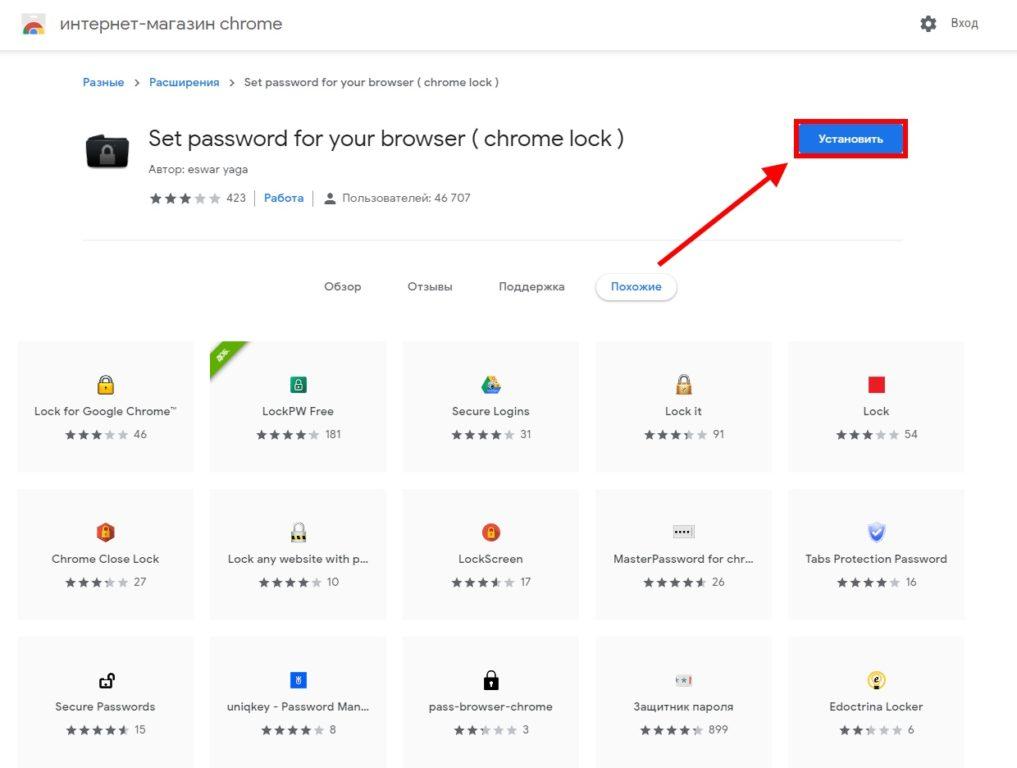Click the Chrome Close Lock red icon
Viewport: 1017px width, 768px height.
click(104, 531)
